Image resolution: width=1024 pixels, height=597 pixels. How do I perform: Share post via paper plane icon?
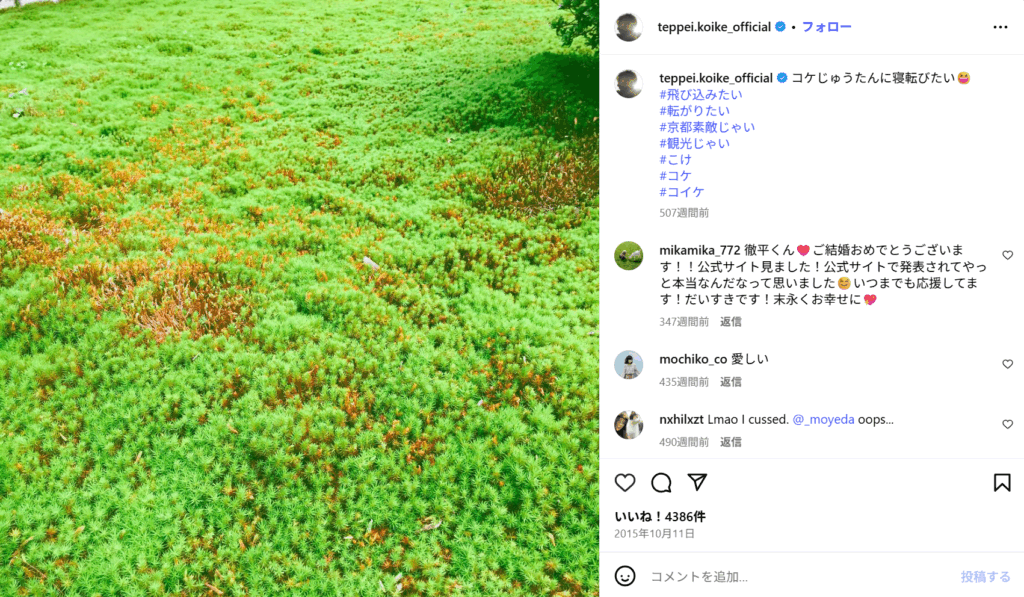(x=697, y=482)
